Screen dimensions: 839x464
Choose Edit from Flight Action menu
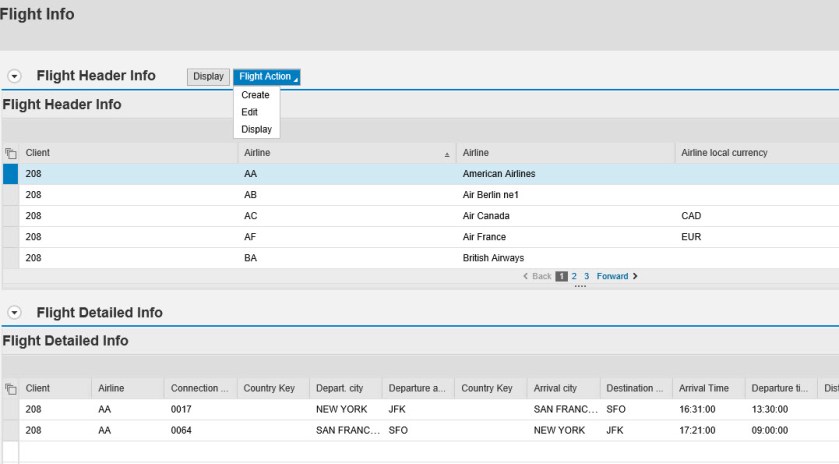tap(249, 112)
